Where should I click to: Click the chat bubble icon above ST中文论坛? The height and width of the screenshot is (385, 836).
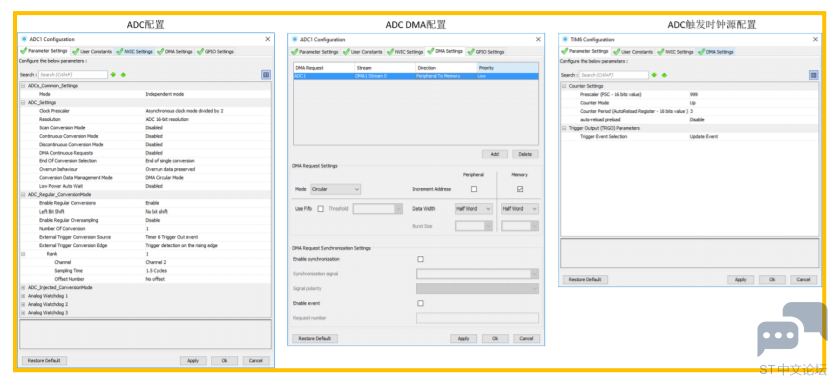791,328
